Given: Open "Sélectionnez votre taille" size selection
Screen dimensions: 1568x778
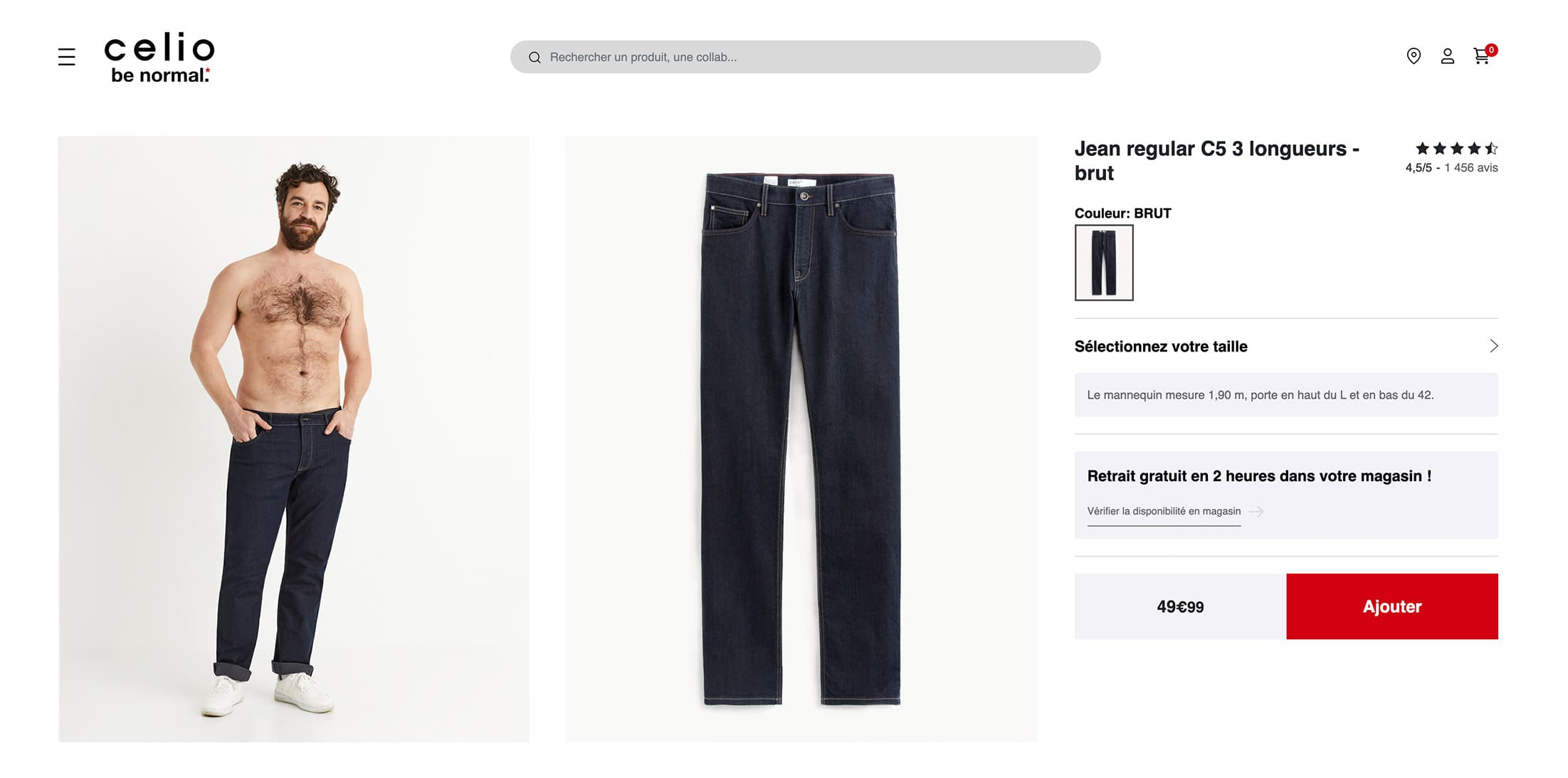Looking at the screenshot, I should tap(1161, 347).
